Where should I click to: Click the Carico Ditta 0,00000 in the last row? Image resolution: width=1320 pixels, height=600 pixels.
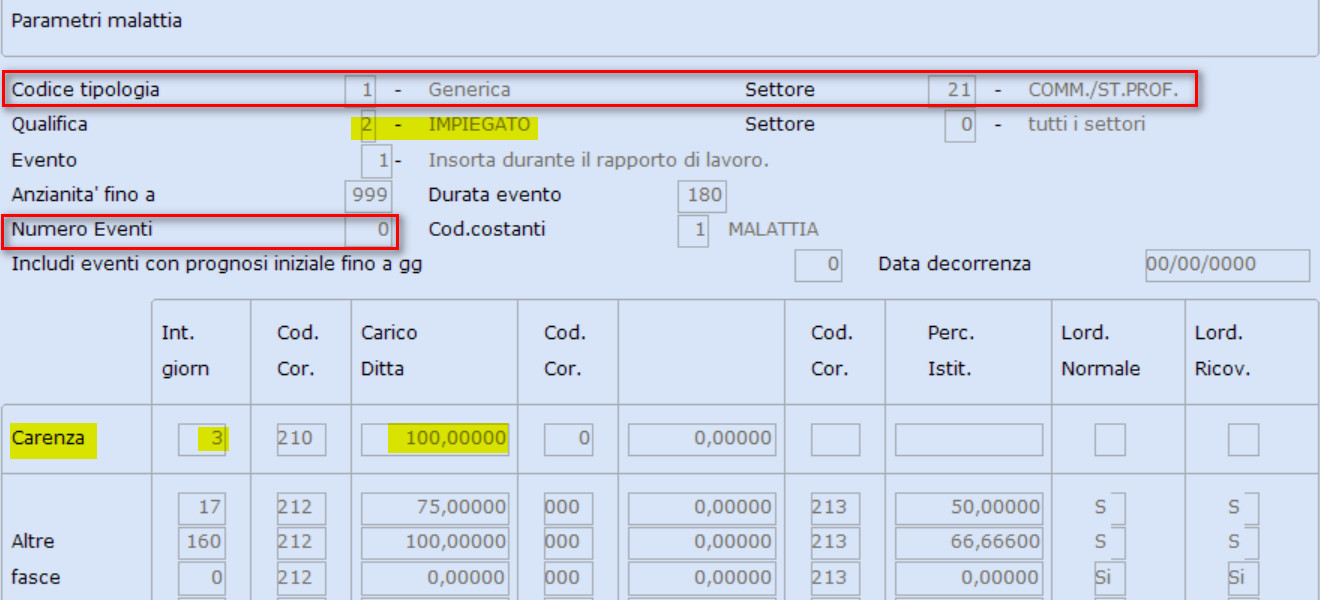tap(435, 577)
